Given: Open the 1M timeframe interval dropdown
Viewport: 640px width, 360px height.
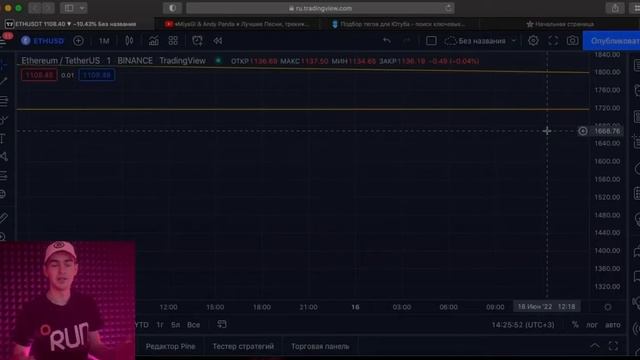Looking at the screenshot, I should click(x=104, y=41).
